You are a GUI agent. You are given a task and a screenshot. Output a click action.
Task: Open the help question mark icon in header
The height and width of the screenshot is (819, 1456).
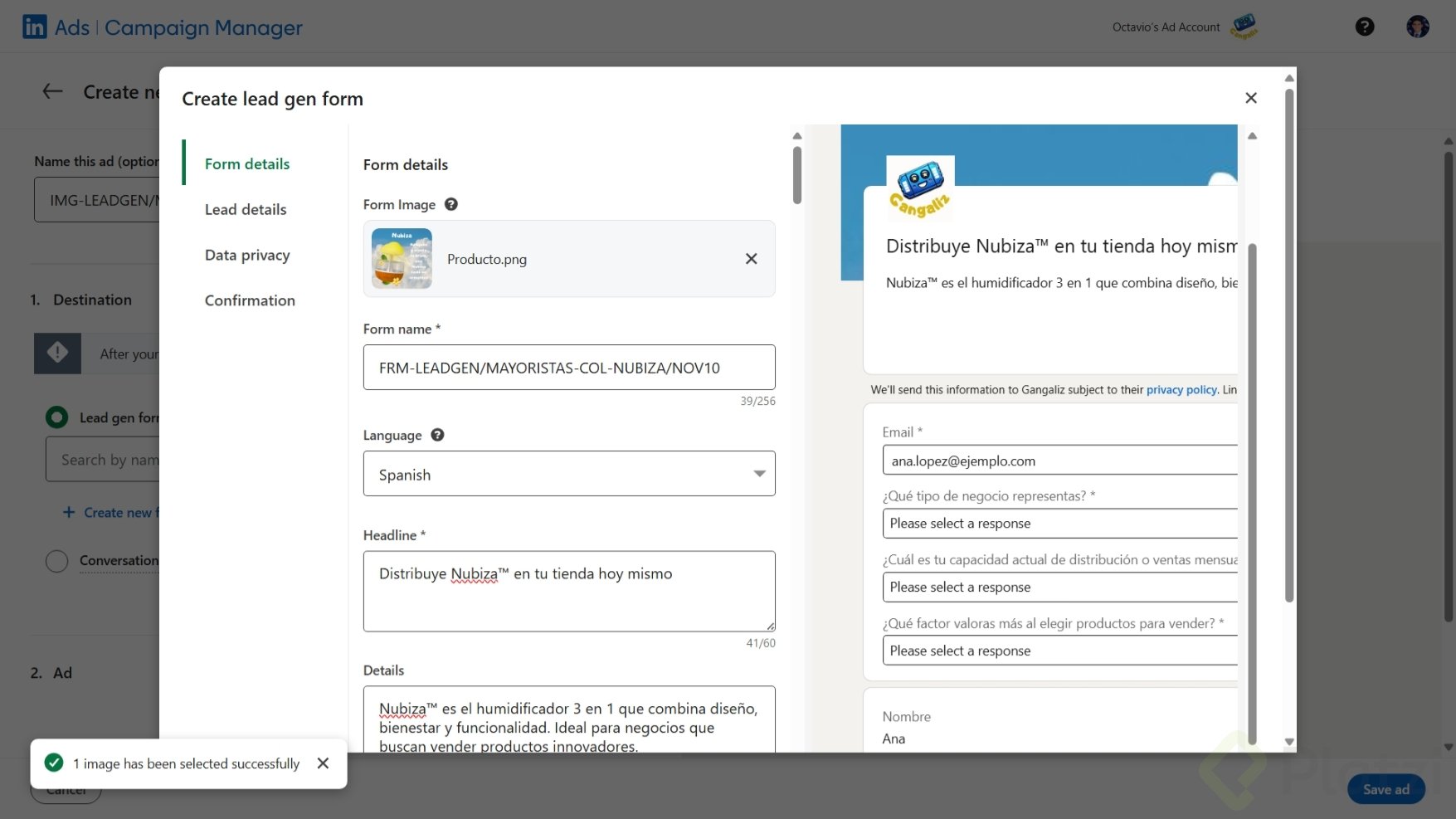(x=1365, y=27)
